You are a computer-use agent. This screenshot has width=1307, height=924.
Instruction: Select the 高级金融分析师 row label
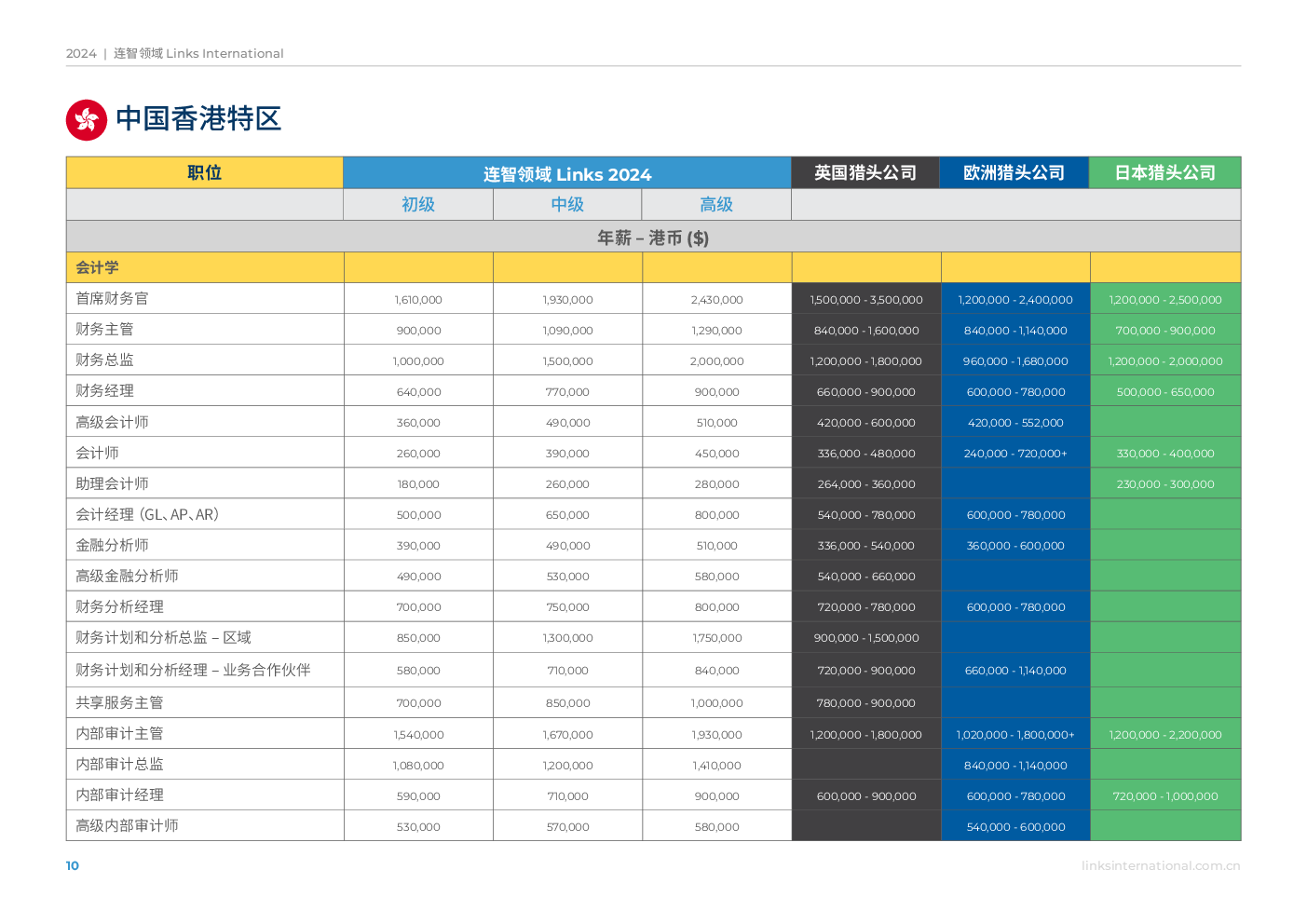(127, 576)
